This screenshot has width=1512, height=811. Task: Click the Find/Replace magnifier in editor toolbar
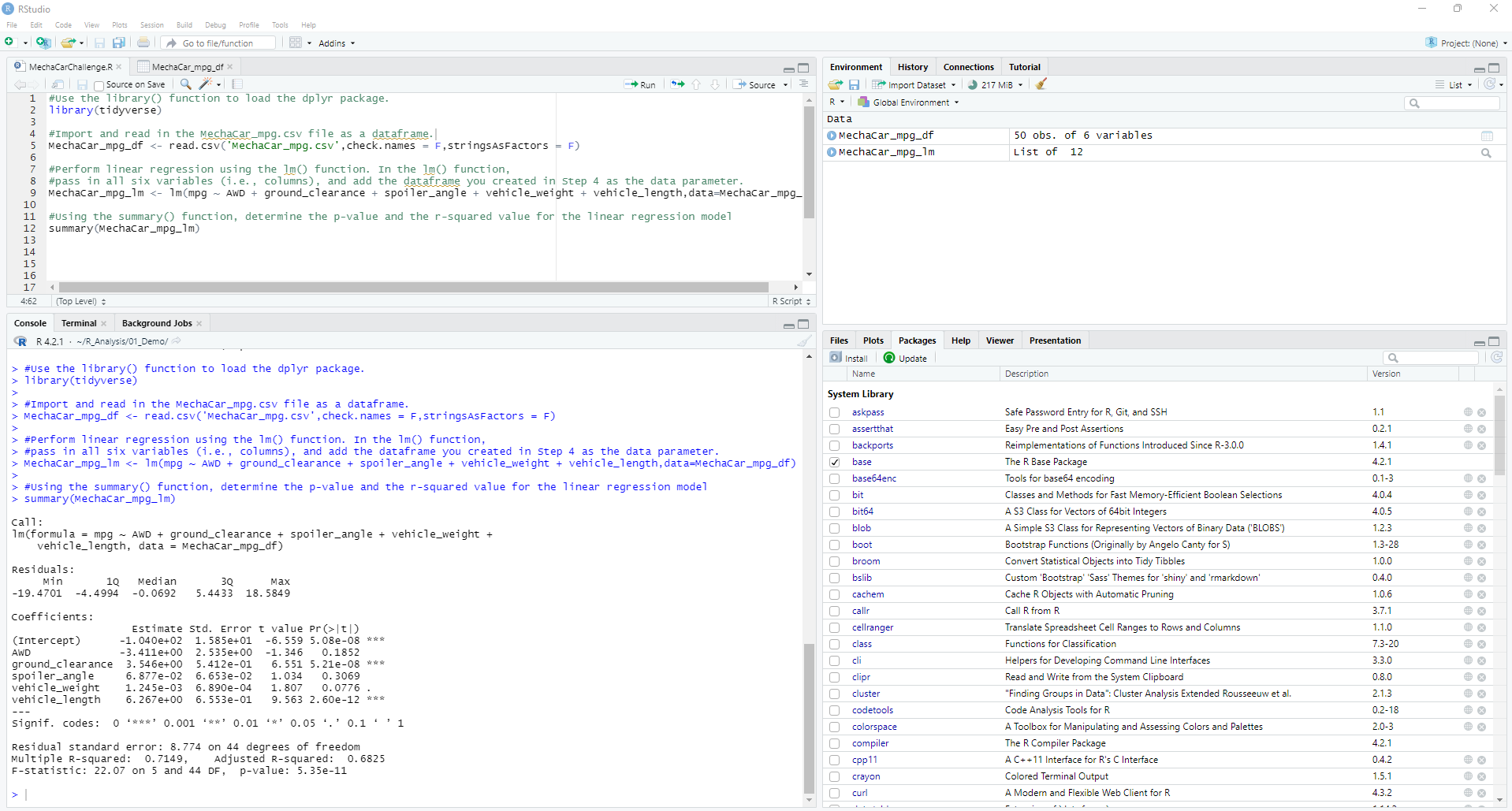coord(185,84)
